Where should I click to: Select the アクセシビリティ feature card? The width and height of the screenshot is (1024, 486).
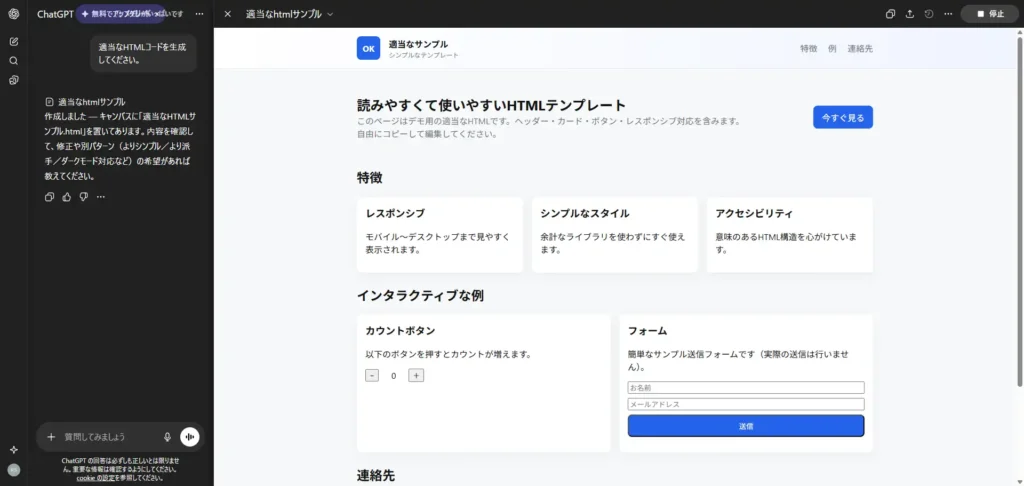(x=790, y=235)
